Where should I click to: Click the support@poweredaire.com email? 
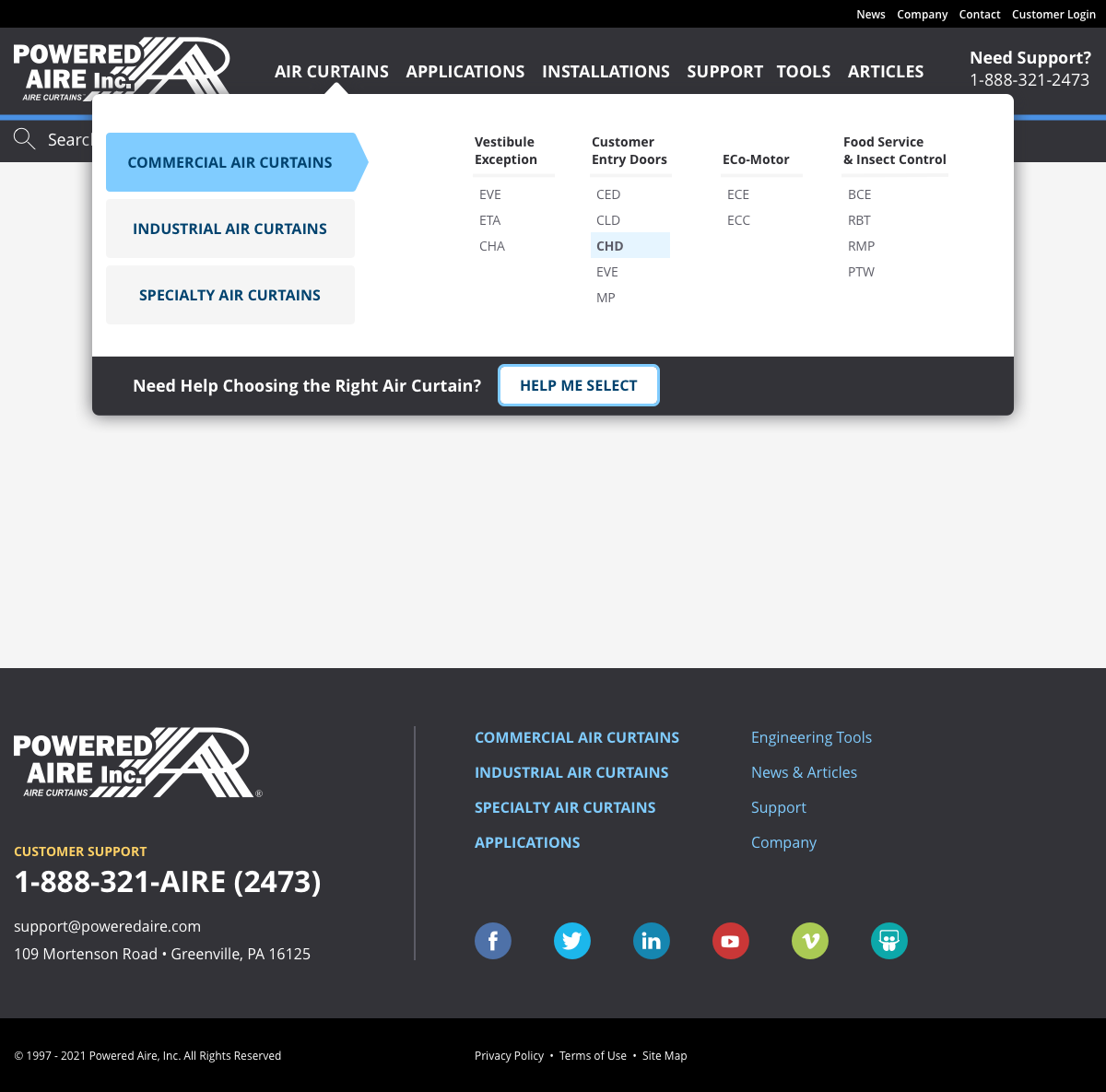107,926
